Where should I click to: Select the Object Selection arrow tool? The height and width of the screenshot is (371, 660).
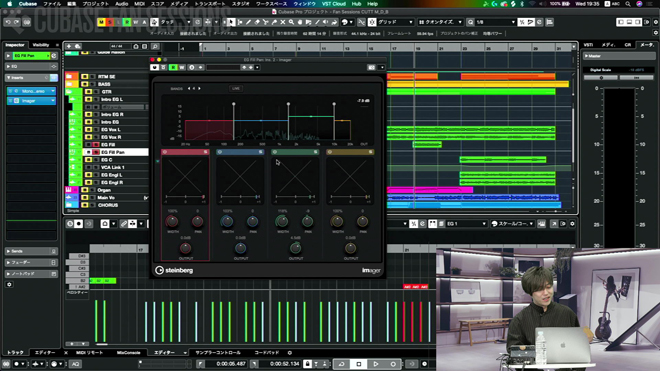point(231,22)
